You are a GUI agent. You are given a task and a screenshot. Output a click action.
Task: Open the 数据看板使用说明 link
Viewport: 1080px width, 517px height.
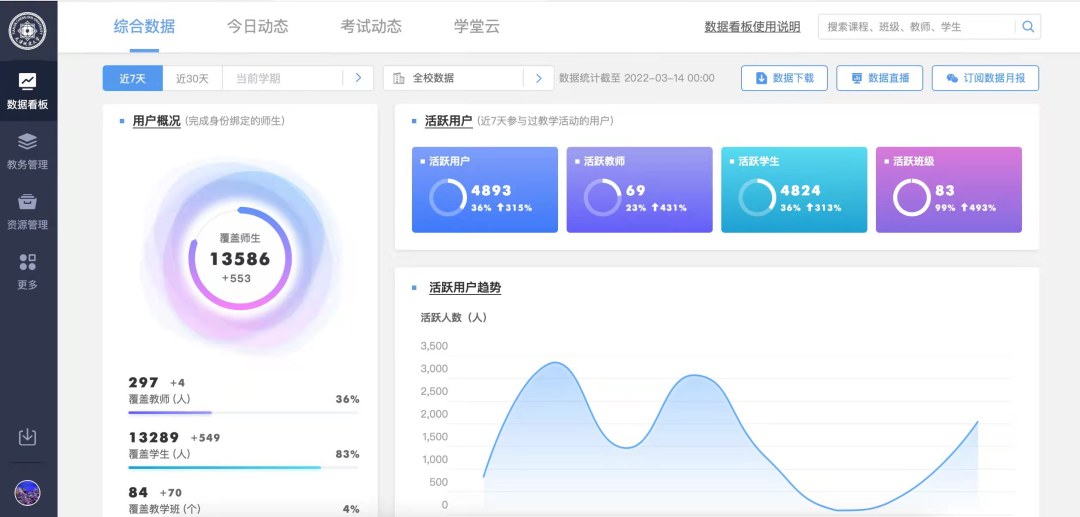tap(752, 27)
